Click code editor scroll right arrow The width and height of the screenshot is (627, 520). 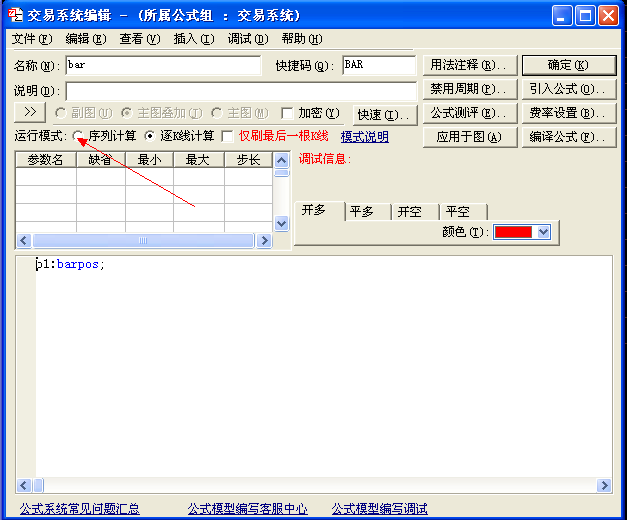pyautogui.click(x=604, y=486)
